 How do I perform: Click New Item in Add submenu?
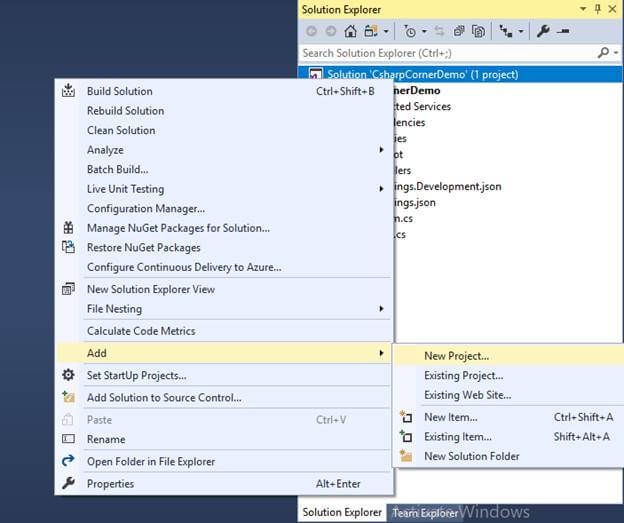pos(509,417)
